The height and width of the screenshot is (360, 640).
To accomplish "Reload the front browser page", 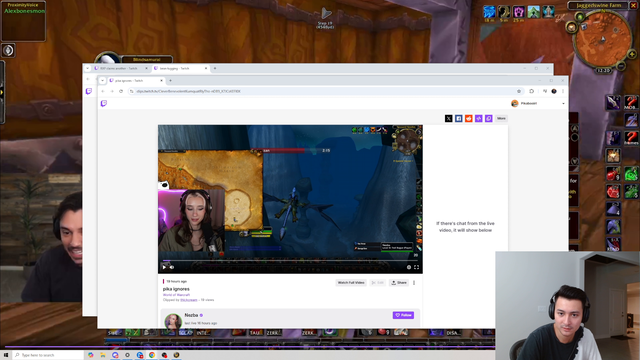I will tap(121, 91).
